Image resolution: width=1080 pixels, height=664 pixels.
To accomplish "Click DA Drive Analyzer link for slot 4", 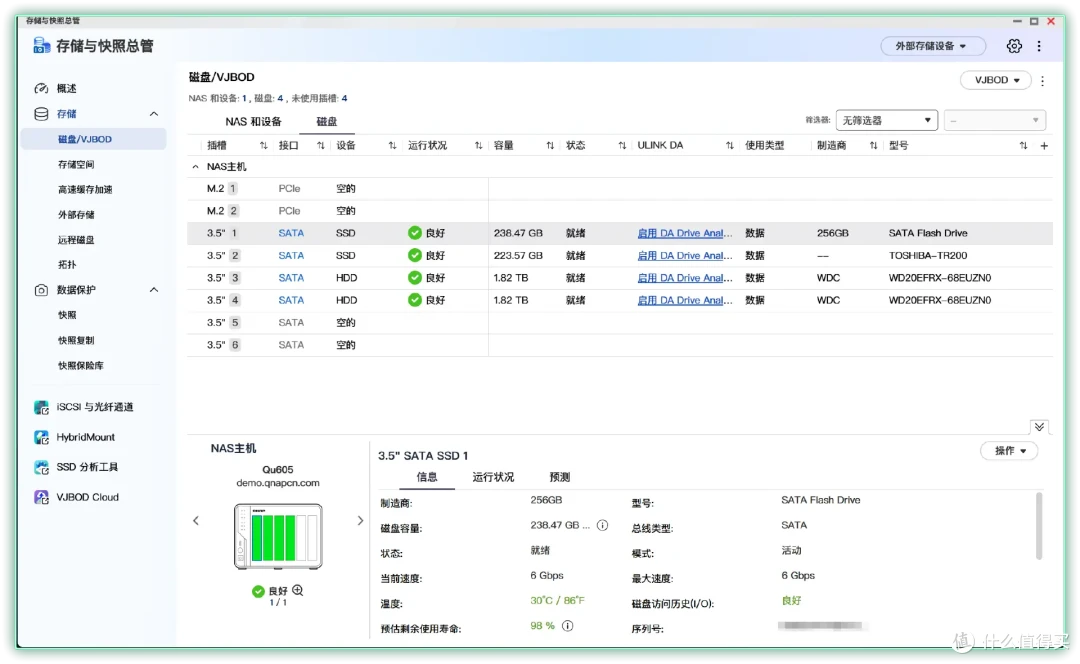I will click(x=685, y=300).
